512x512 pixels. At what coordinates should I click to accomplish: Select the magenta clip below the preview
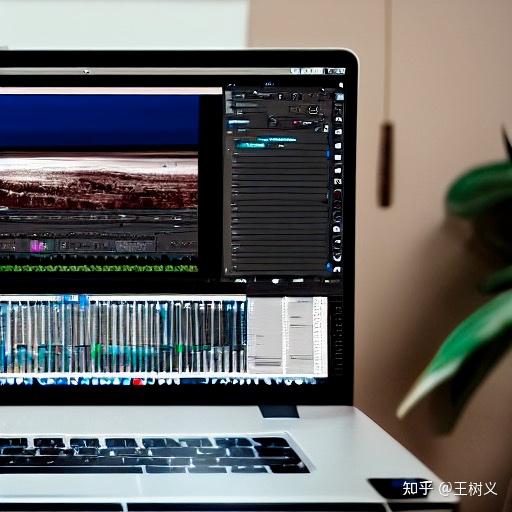click(38, 246)
